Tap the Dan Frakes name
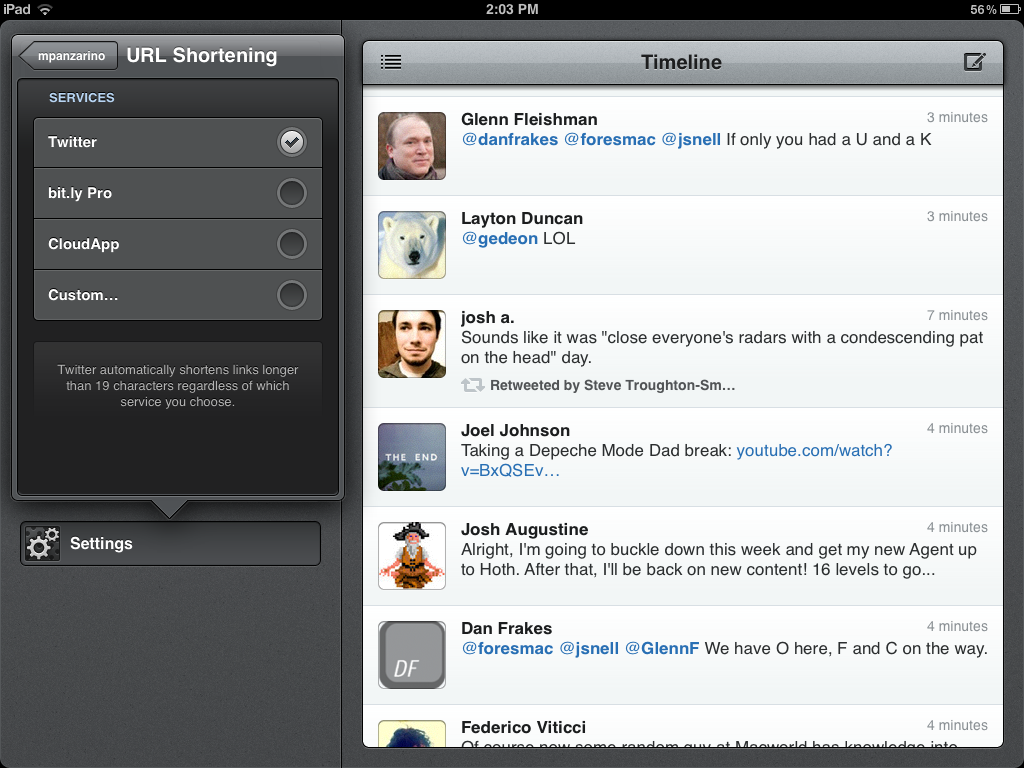 click(x=507, y=628)
